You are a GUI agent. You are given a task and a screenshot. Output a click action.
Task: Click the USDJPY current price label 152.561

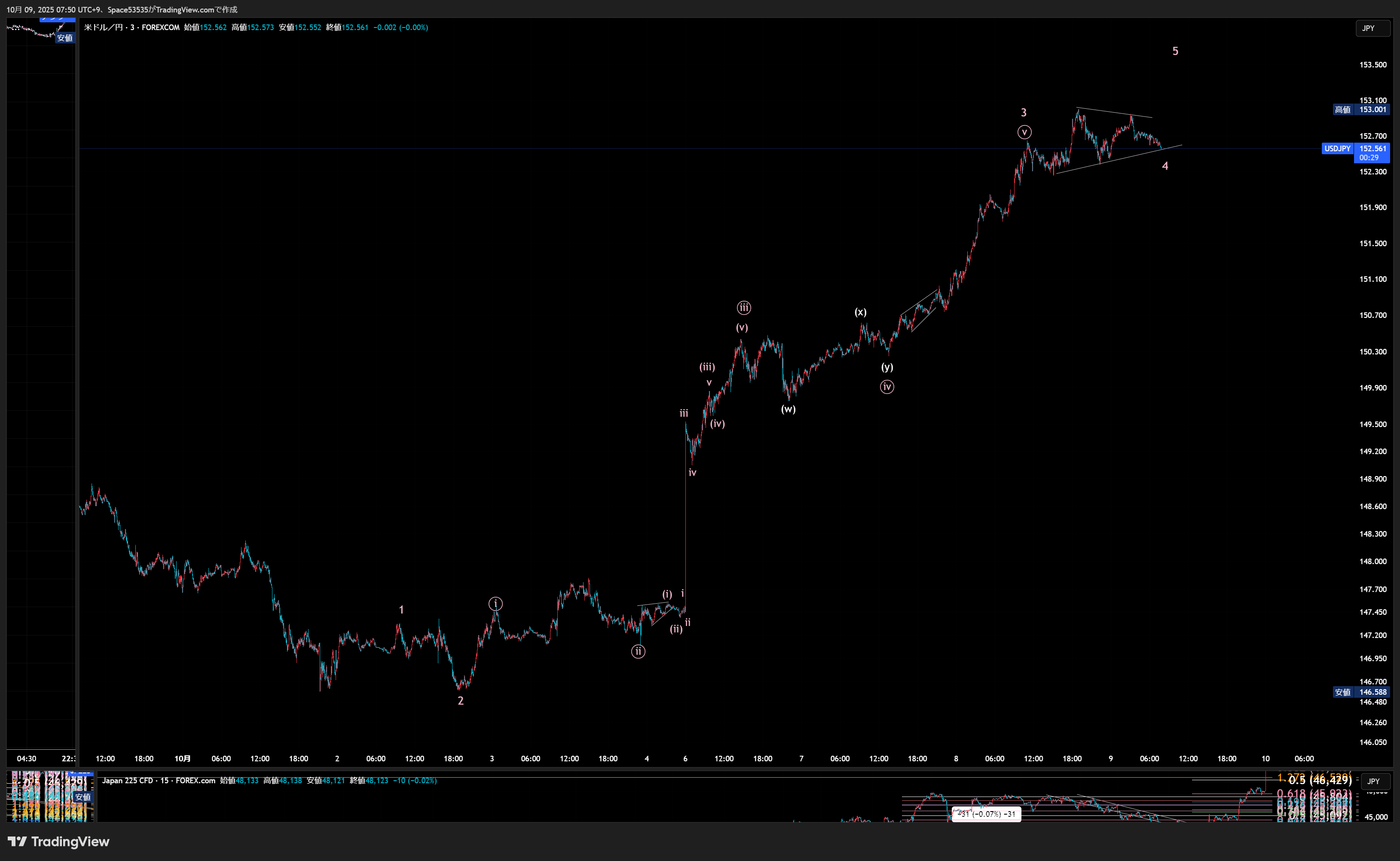tap(1372, 149)
